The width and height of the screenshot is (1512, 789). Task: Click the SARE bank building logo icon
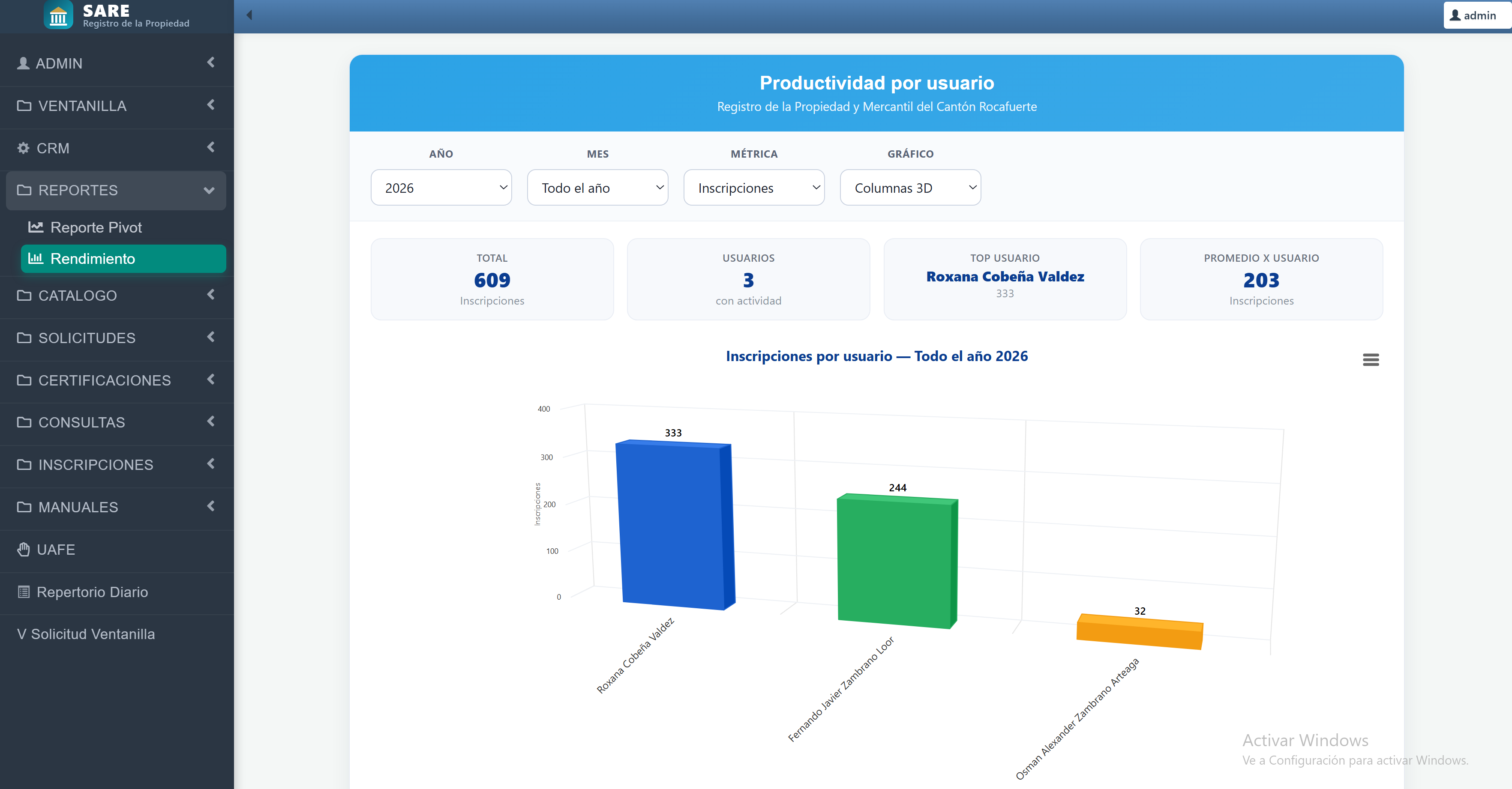coord(58,14)
